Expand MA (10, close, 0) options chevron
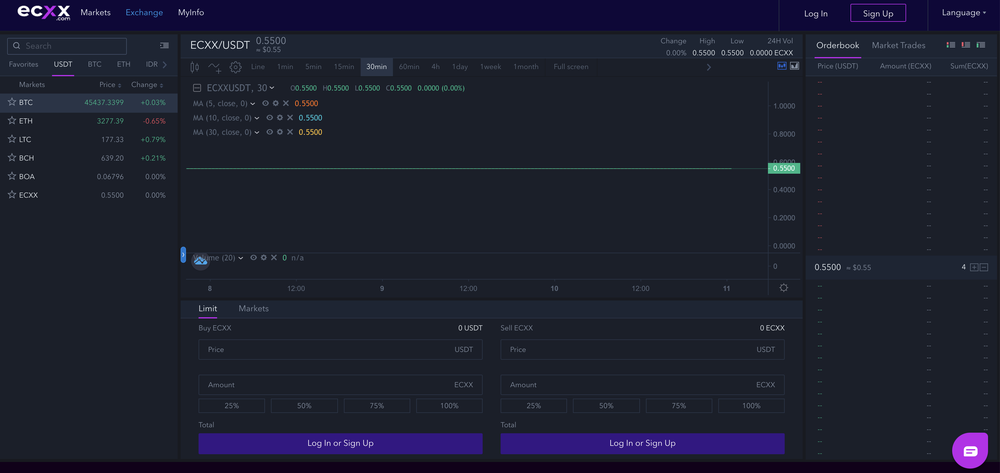The height and width of the screenshot is (473, 1000). coord(257,118)
